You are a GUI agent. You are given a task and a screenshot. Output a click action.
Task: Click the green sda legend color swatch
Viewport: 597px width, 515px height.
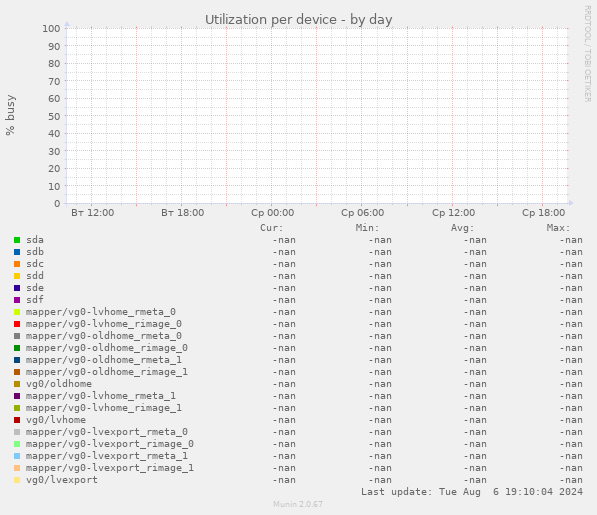[x=17, y=240]
